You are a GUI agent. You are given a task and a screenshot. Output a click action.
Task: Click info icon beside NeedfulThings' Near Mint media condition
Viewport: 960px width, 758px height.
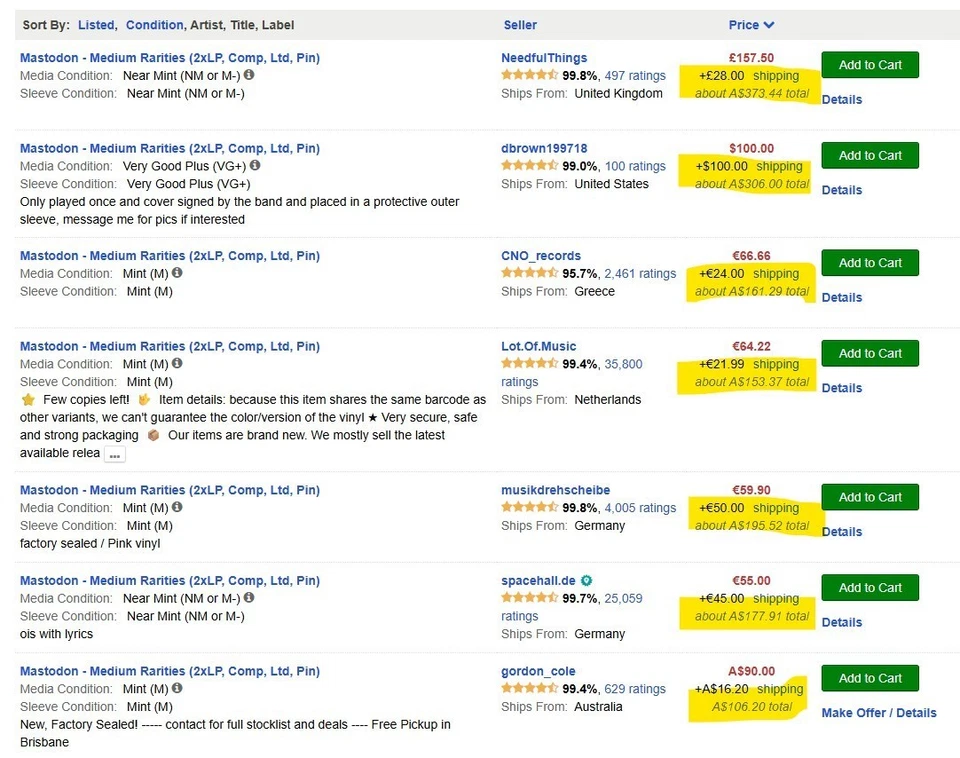(x=249, y=75)
